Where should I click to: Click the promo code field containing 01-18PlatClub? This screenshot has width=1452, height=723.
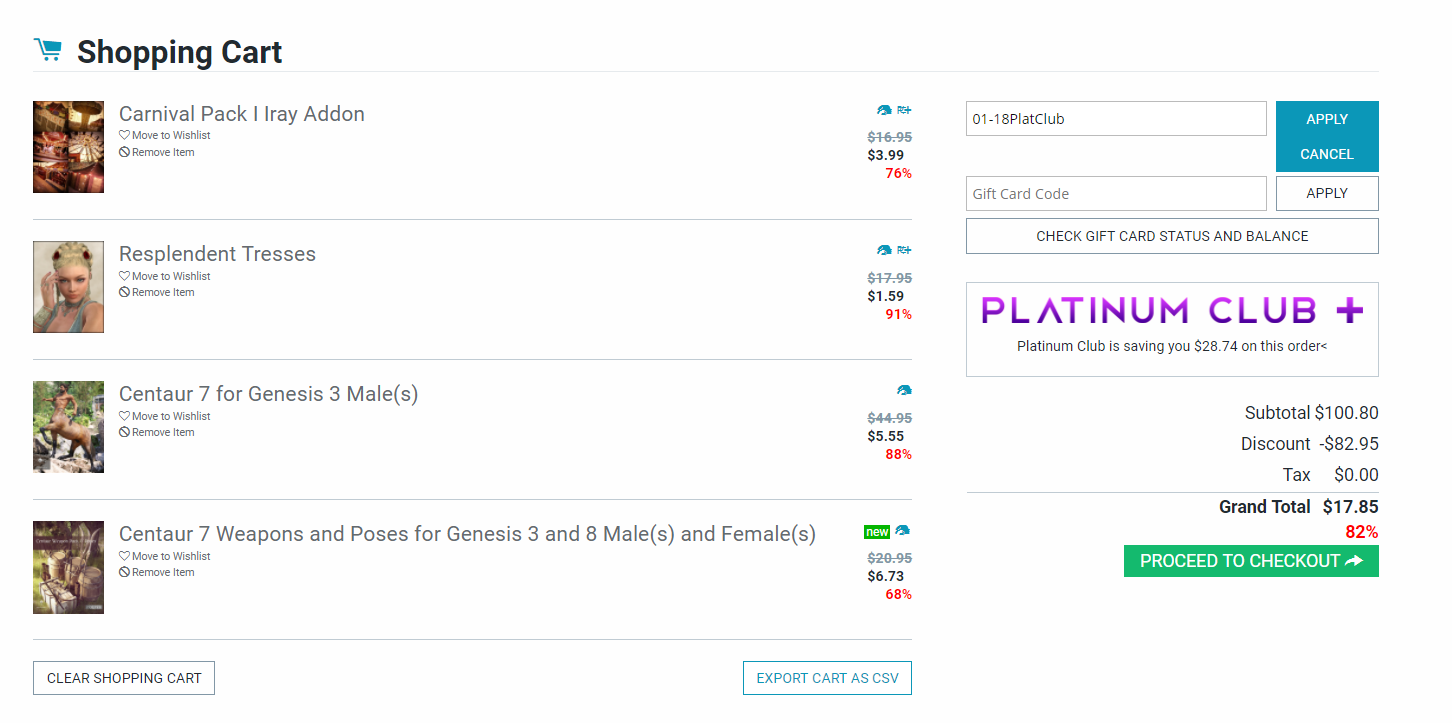point(1116,119)
